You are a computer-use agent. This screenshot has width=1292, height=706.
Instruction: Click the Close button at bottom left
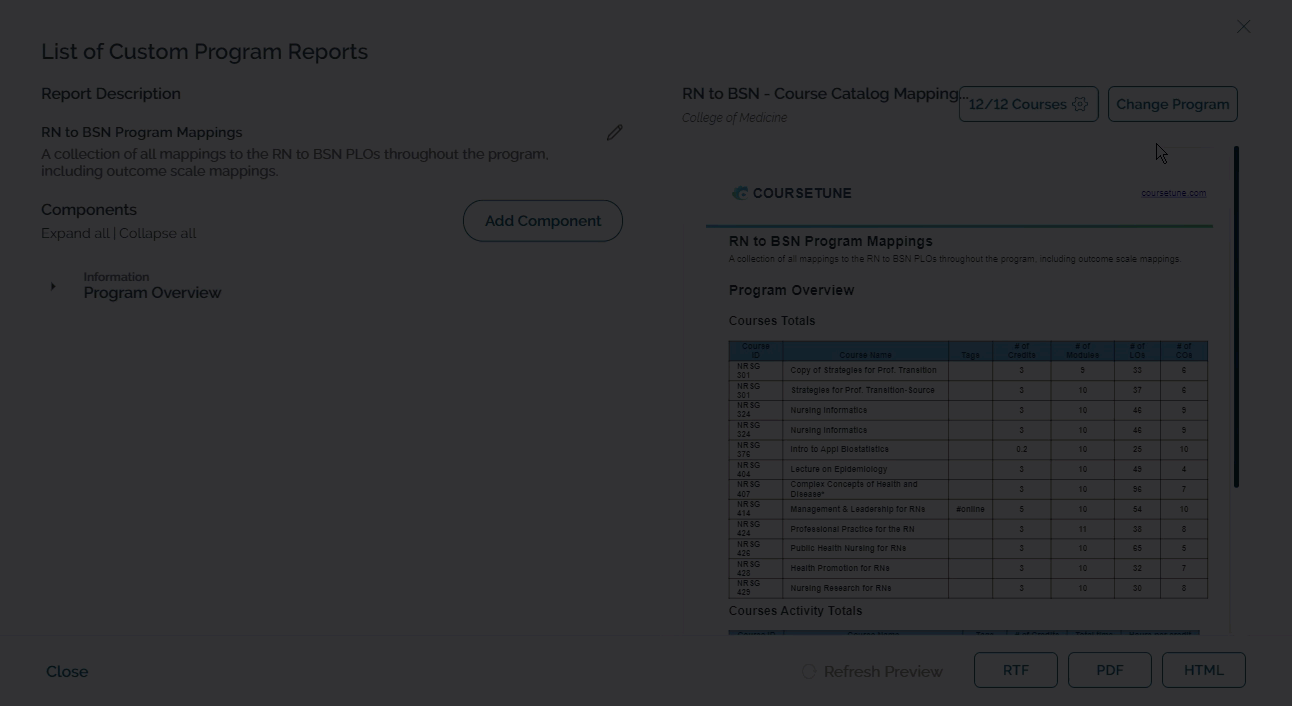[x=67, y=672]
